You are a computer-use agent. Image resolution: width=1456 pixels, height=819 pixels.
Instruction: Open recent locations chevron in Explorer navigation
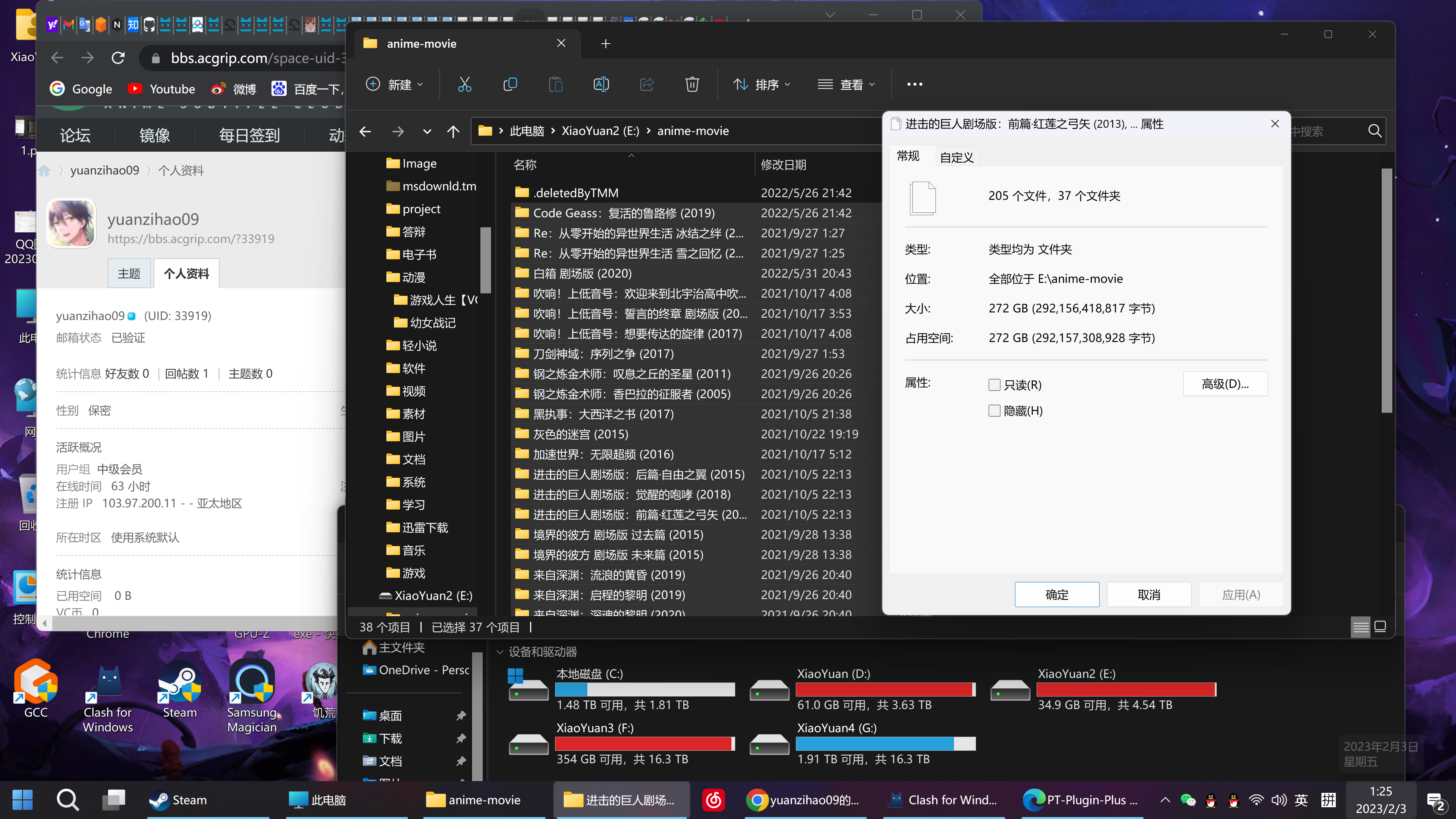[x=427, y=131]
